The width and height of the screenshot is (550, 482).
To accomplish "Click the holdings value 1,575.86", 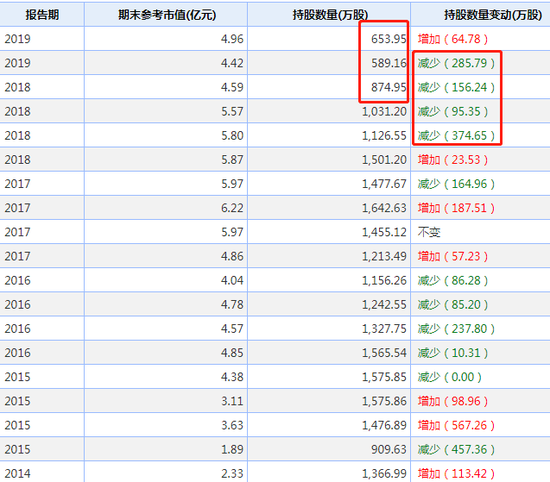I will pyautogui.click(x=384, y=401).
